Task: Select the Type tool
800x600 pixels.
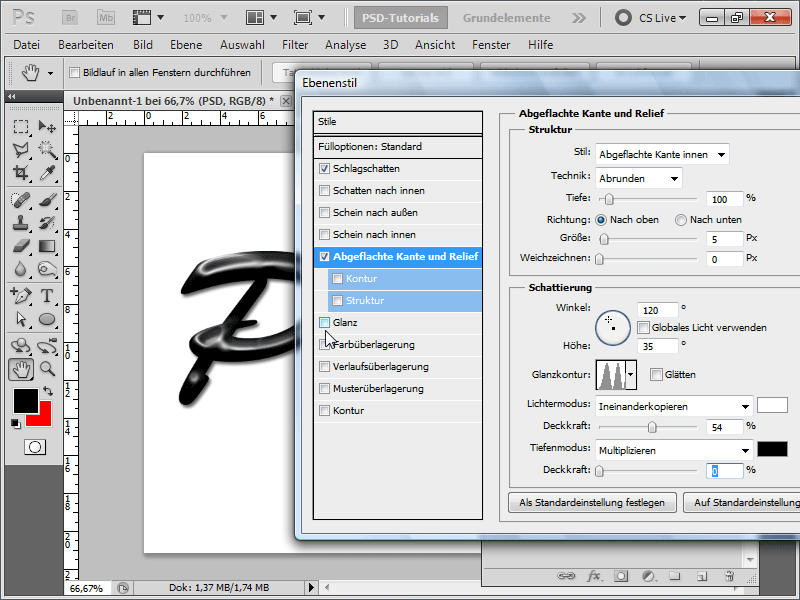Action: point(47,295)
